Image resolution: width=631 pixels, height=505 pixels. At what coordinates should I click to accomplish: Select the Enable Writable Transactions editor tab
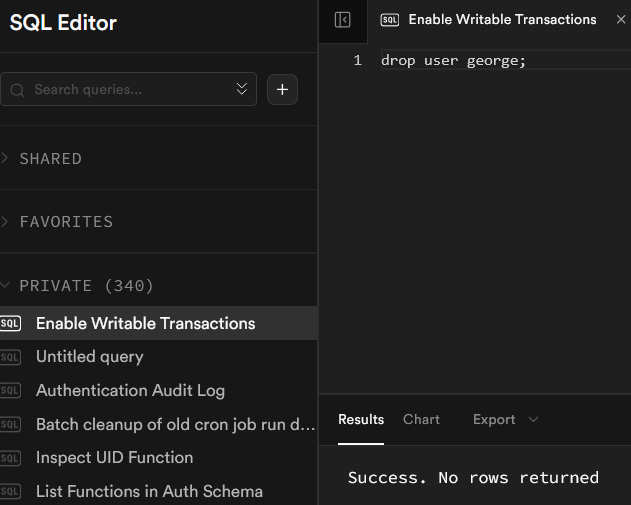click(502, 20)
